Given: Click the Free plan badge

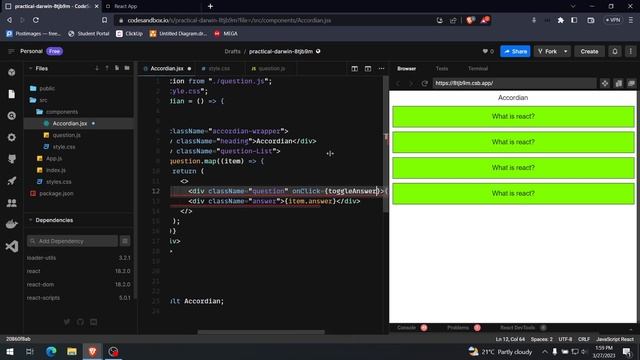Looking at the screenshot, I should [54, 51].
